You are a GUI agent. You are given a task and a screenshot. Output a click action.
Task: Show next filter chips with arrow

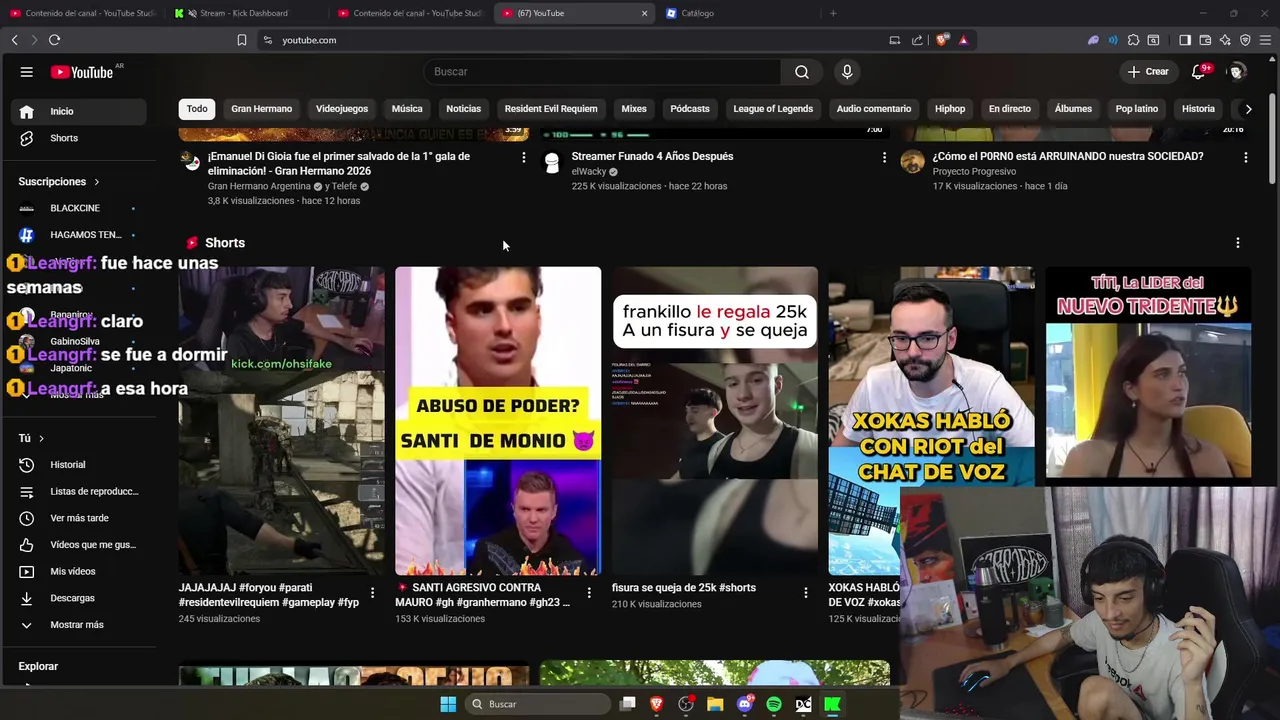coord(1248,109)
